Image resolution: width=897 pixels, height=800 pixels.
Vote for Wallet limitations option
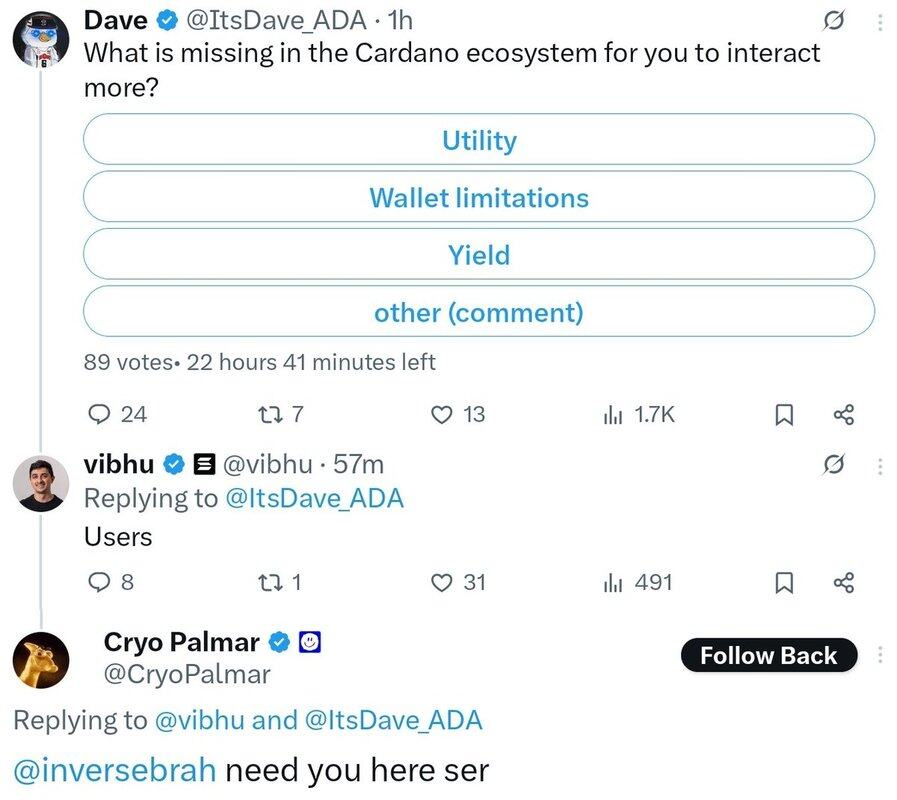[x=479, y=197]
